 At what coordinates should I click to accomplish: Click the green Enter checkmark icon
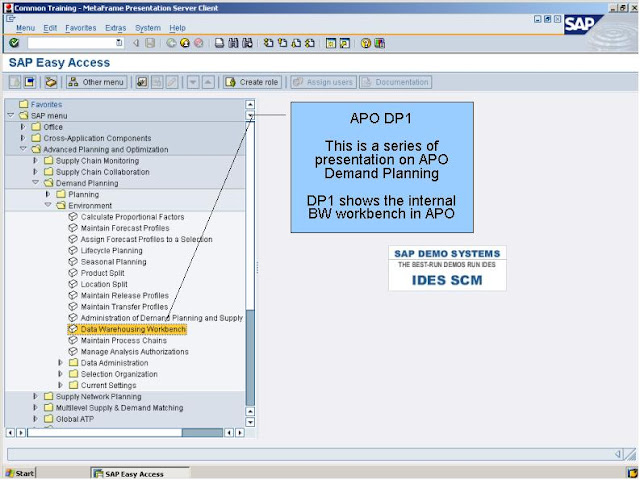[14, 43]
